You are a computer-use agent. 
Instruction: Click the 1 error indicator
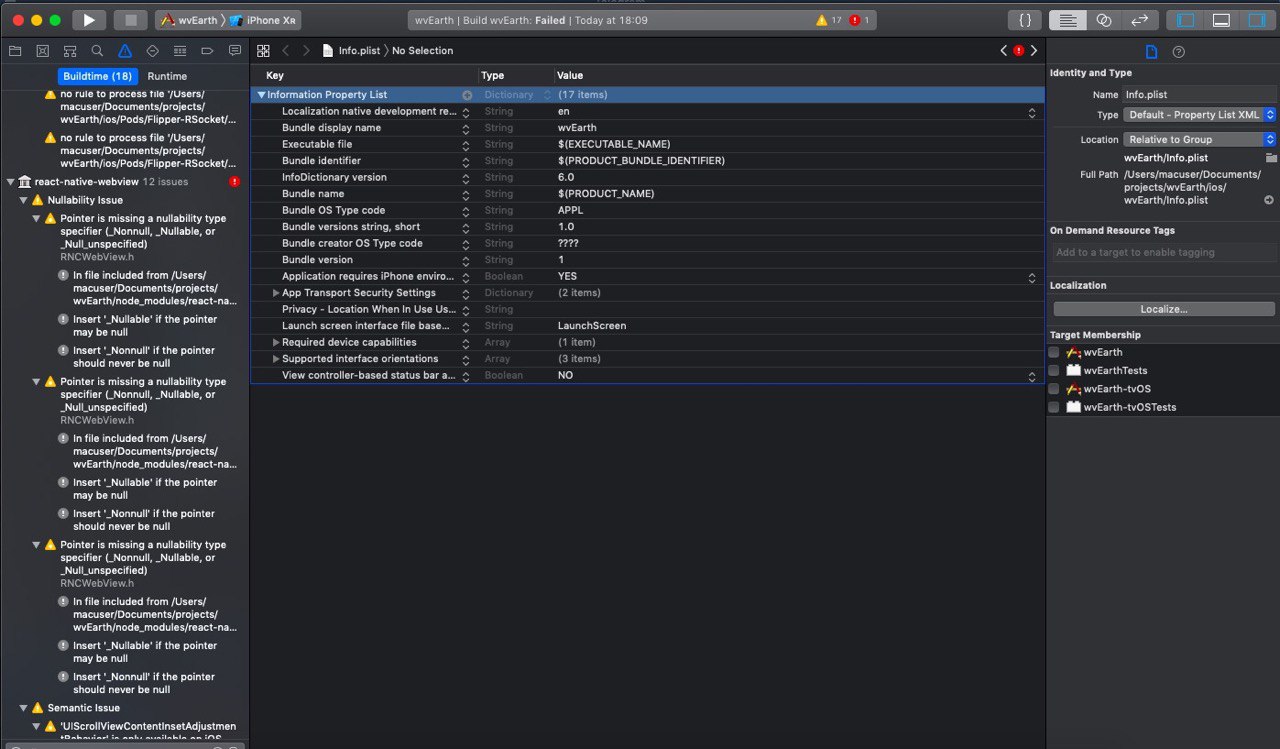coord(859,20)
